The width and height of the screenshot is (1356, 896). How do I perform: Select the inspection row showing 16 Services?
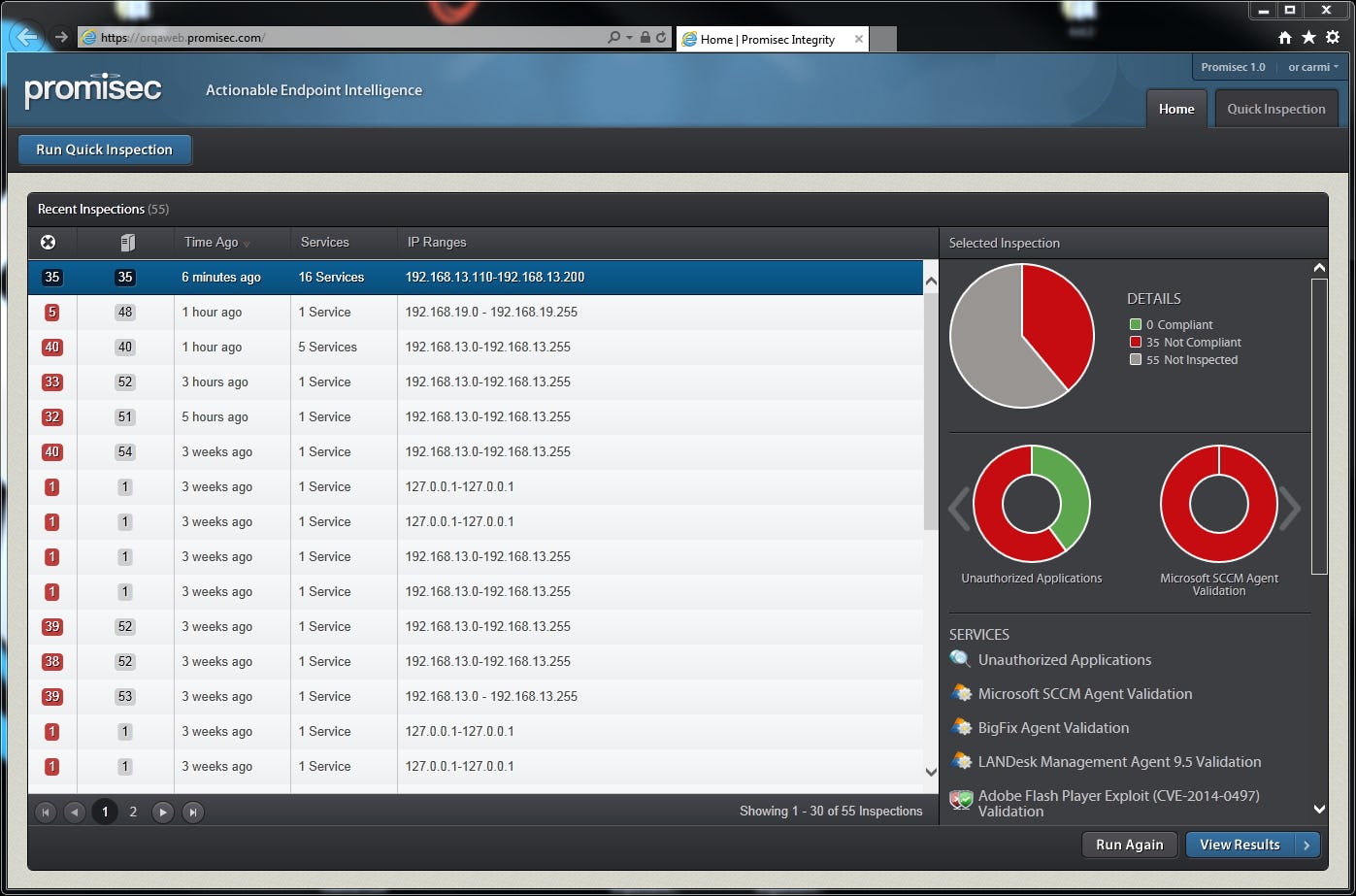(x=485, y=277)
